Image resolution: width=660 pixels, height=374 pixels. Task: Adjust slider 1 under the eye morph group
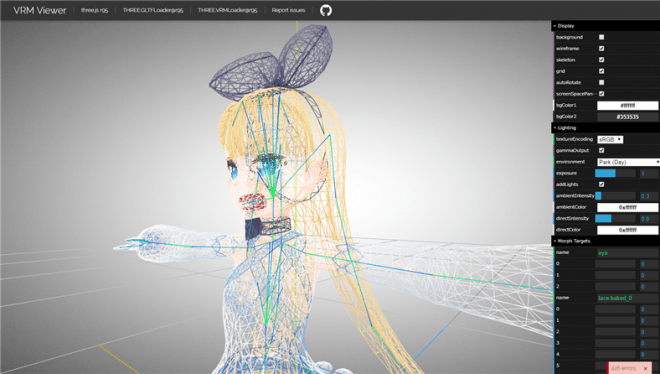click(615, 275)
